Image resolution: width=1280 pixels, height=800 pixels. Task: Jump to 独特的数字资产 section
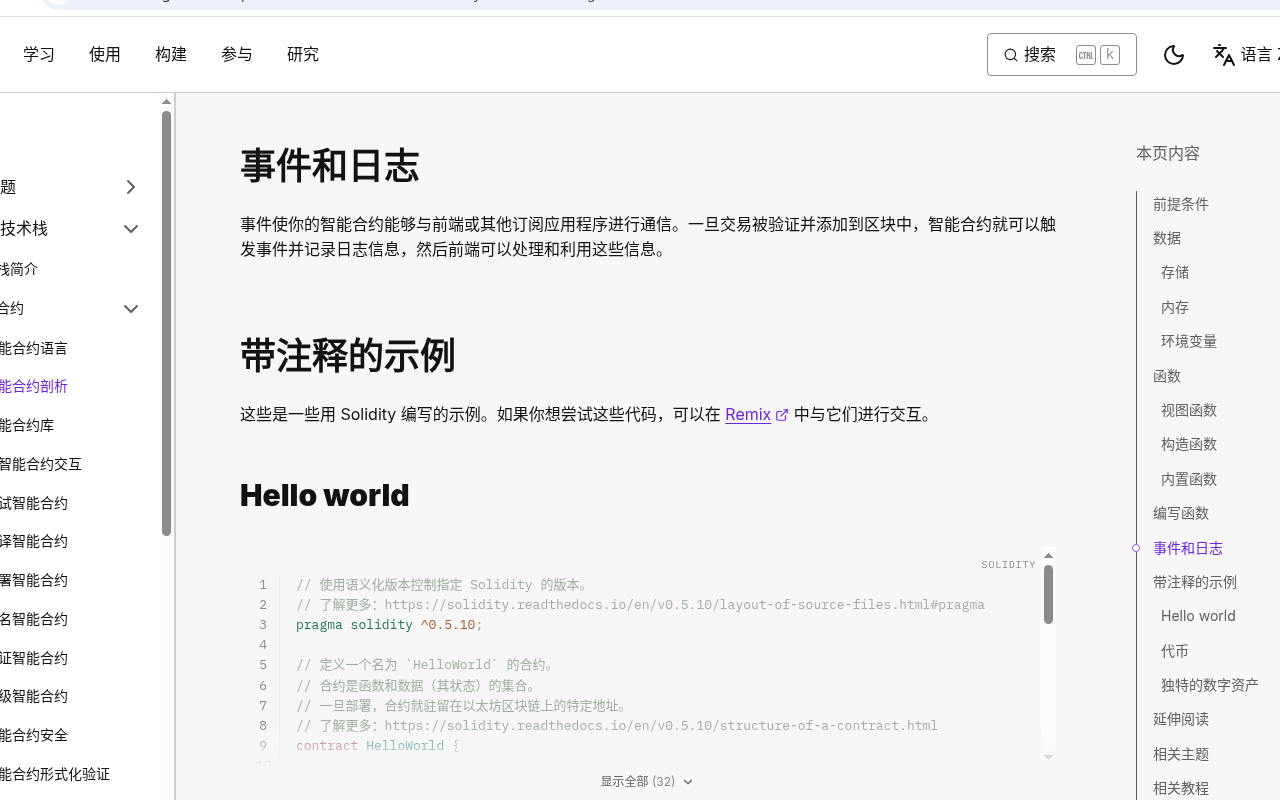(x=1210, y=685)
